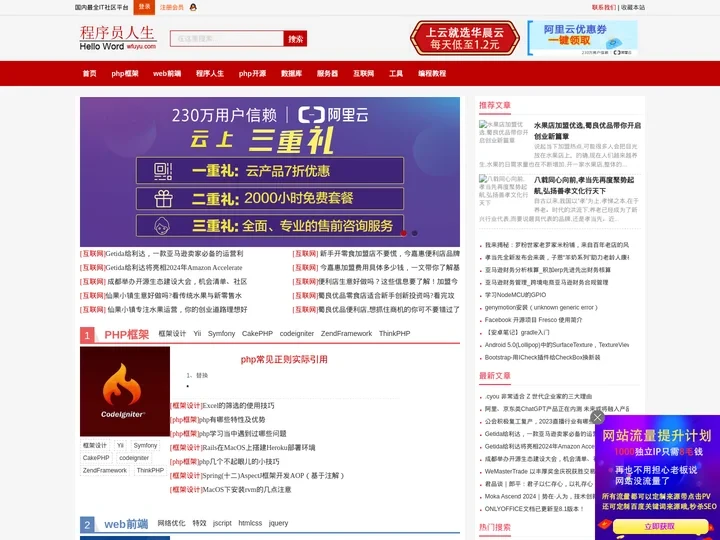Click the user avatar icon beside 注册会员
720x540 pixels.
pyautogui.click(x=193, y=7)
